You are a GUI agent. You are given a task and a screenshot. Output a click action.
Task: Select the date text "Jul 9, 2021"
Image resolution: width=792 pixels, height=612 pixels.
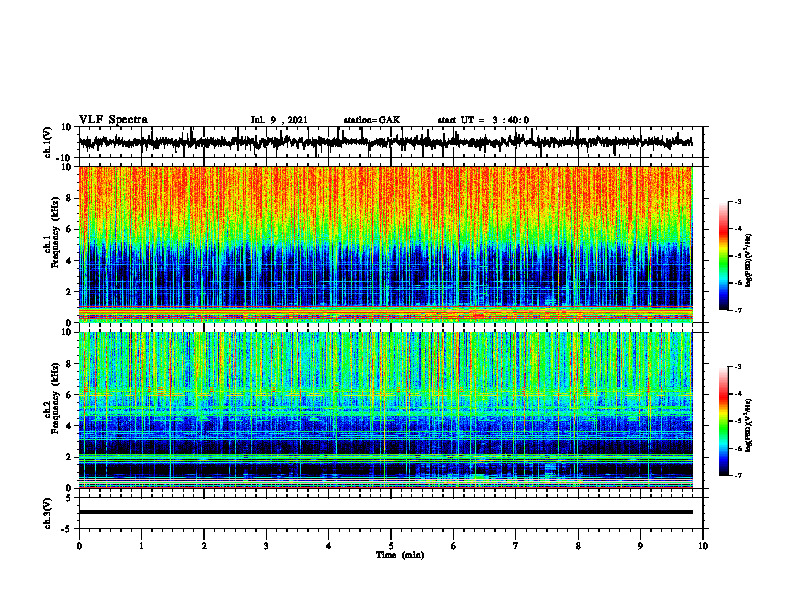pos(279,120)
